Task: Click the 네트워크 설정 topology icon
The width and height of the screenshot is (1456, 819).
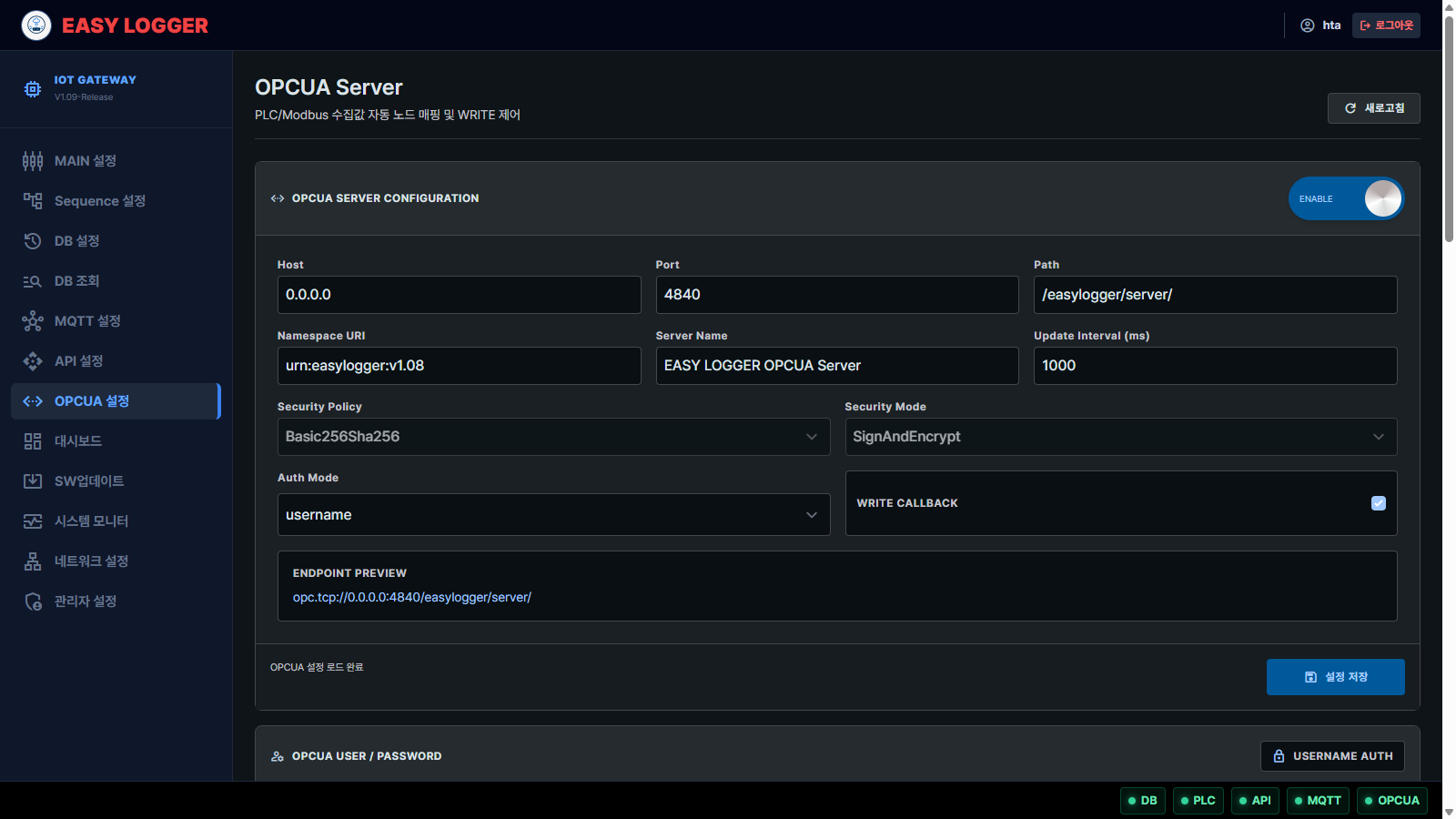Action: (33, 561)
